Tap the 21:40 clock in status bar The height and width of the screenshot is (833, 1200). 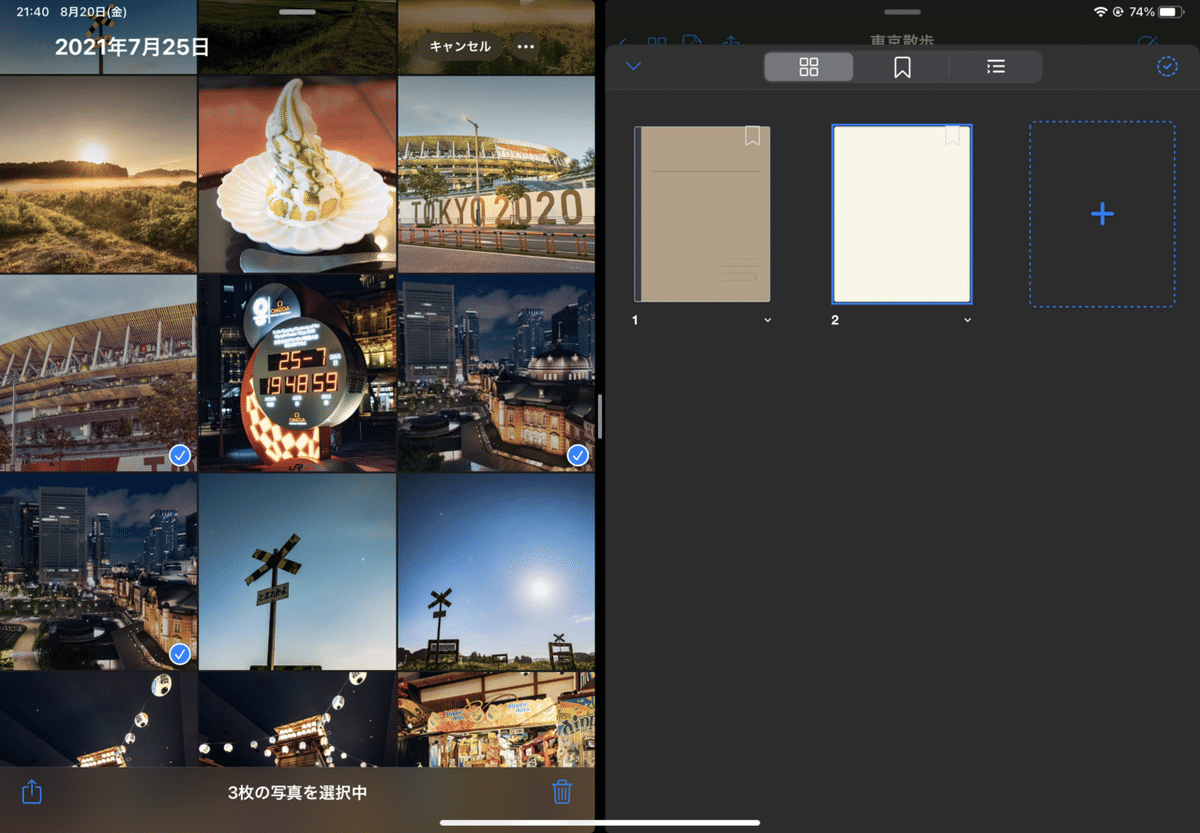33,12
